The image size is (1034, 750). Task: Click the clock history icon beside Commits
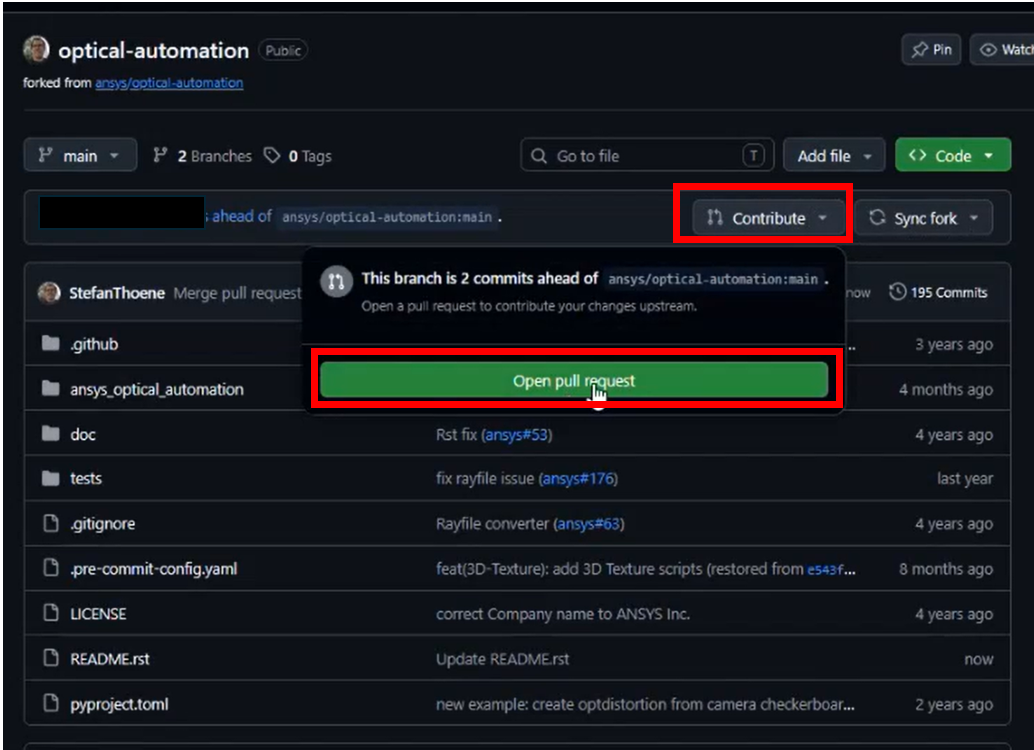click(x=897, y=292)
